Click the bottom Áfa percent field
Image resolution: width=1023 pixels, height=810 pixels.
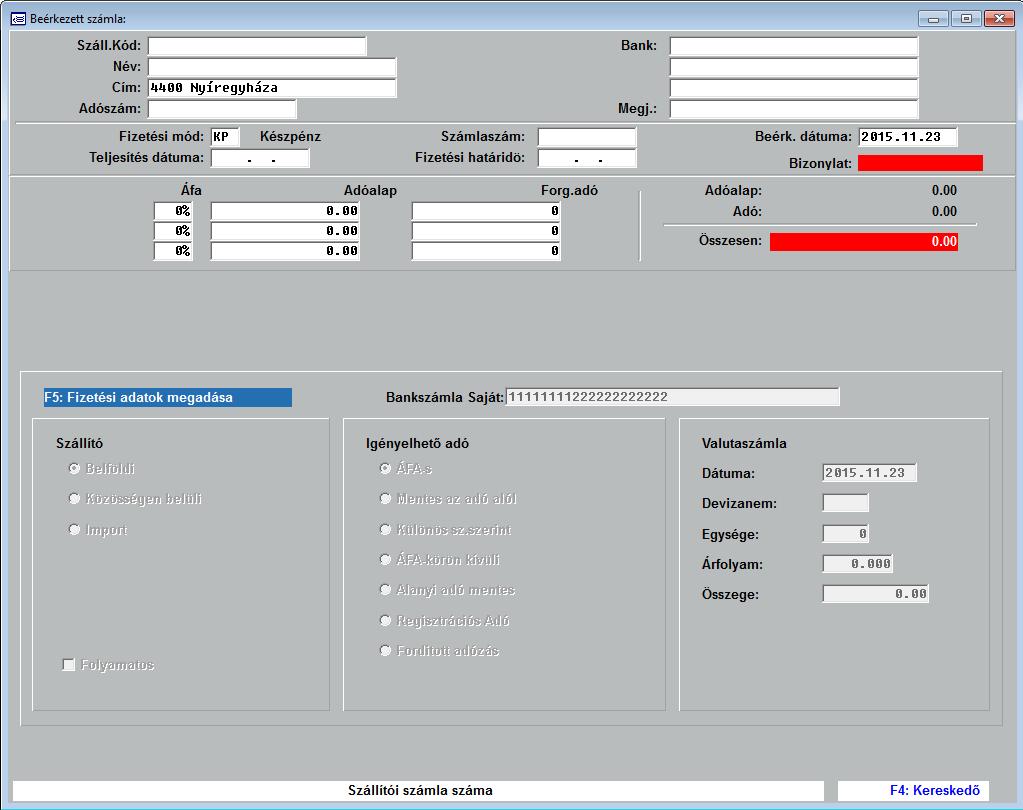click(173, 251)
